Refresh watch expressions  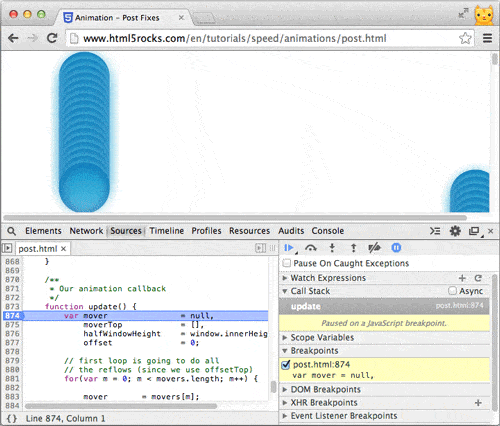pyautogui.click(x=478, y=278)
